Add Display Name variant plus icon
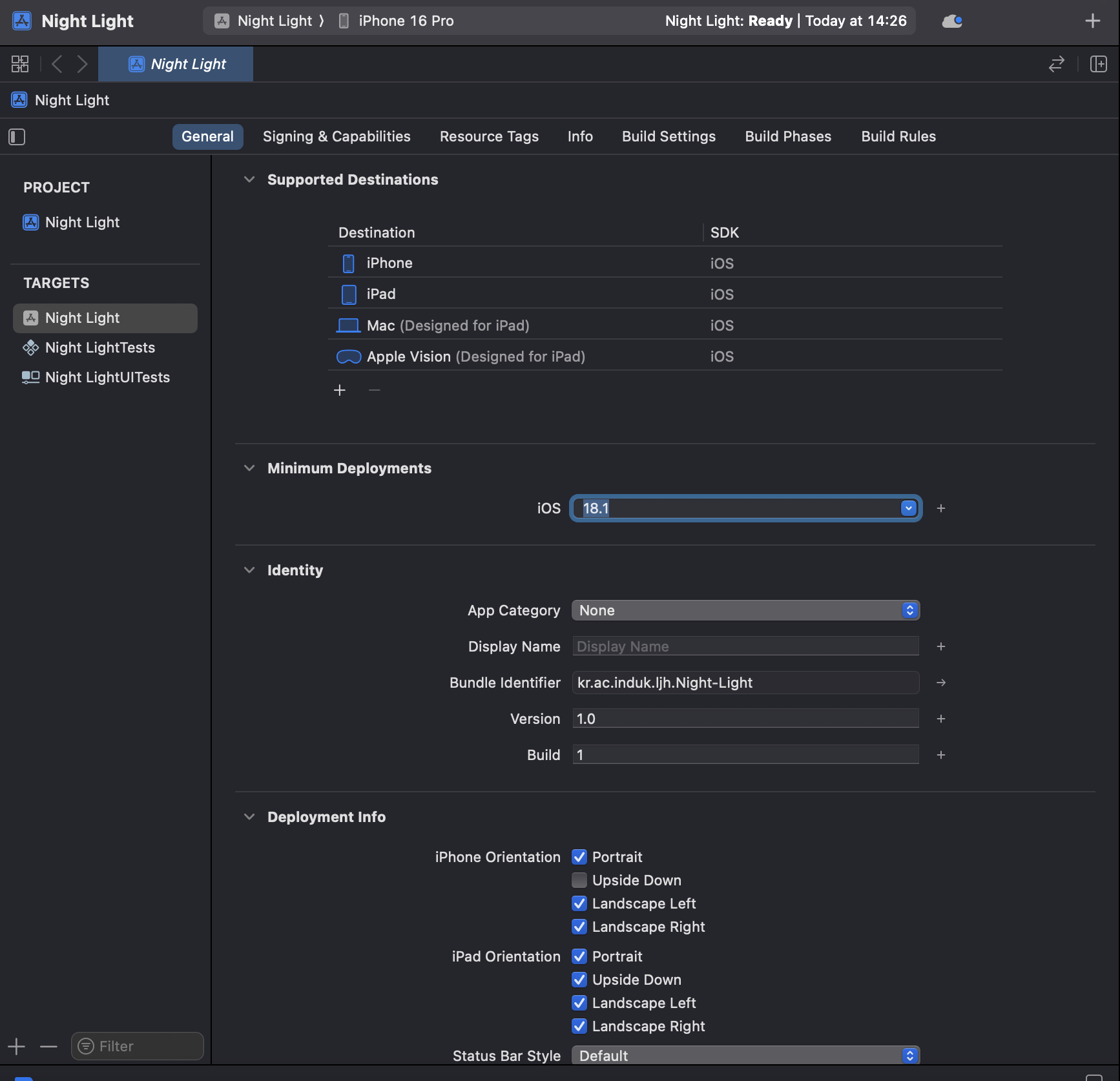 tap(941, 646)
